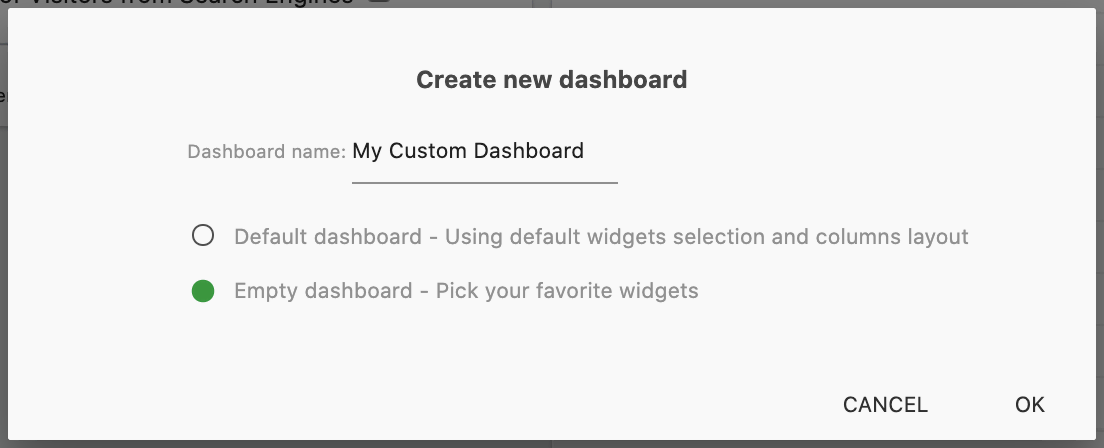Click the green filled radio circle

pyautogui.click(x=203, y=291)
